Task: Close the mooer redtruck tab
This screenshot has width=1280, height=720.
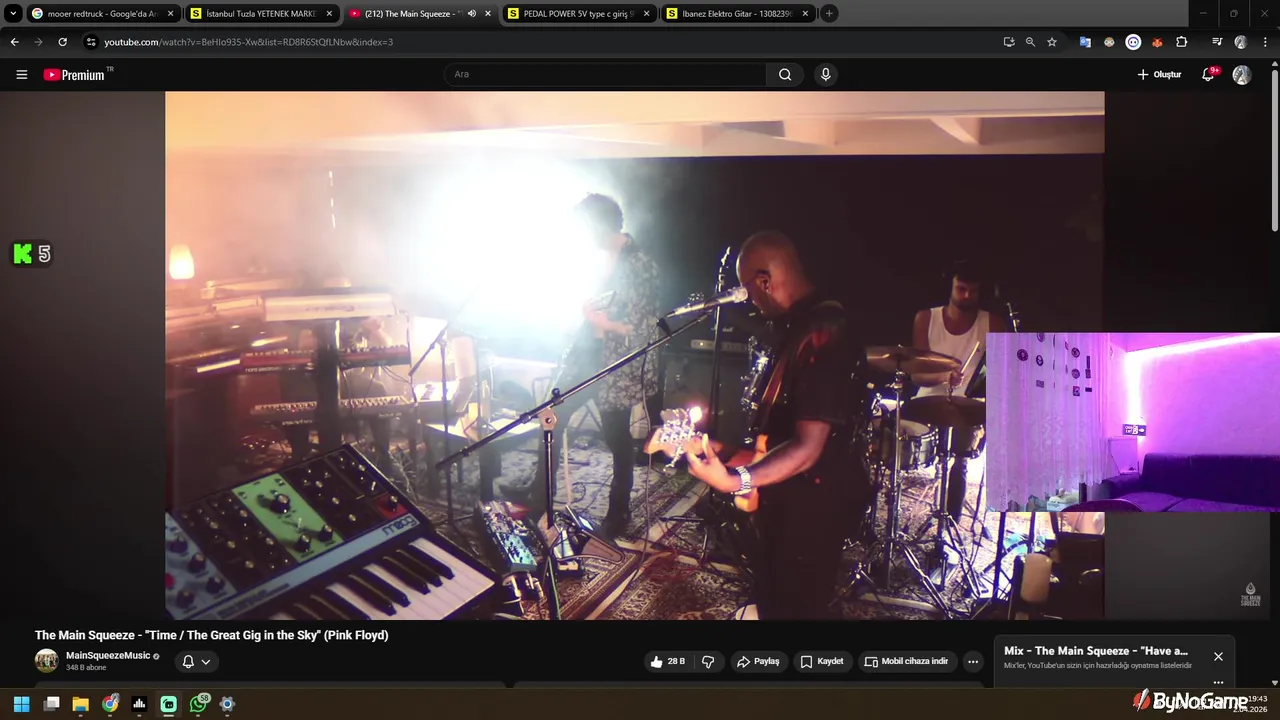Action: click(170, 14)
